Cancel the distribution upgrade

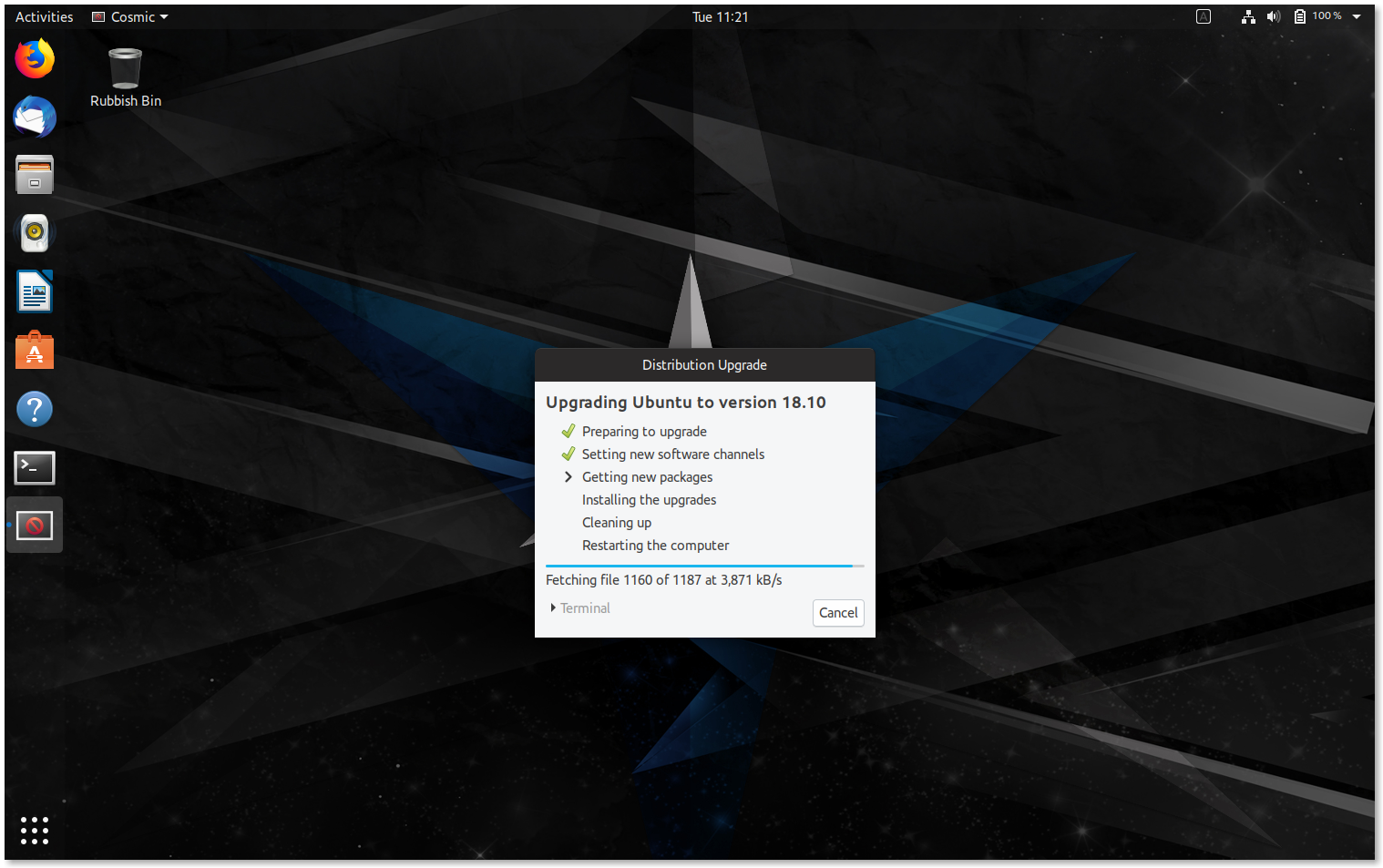838,613
